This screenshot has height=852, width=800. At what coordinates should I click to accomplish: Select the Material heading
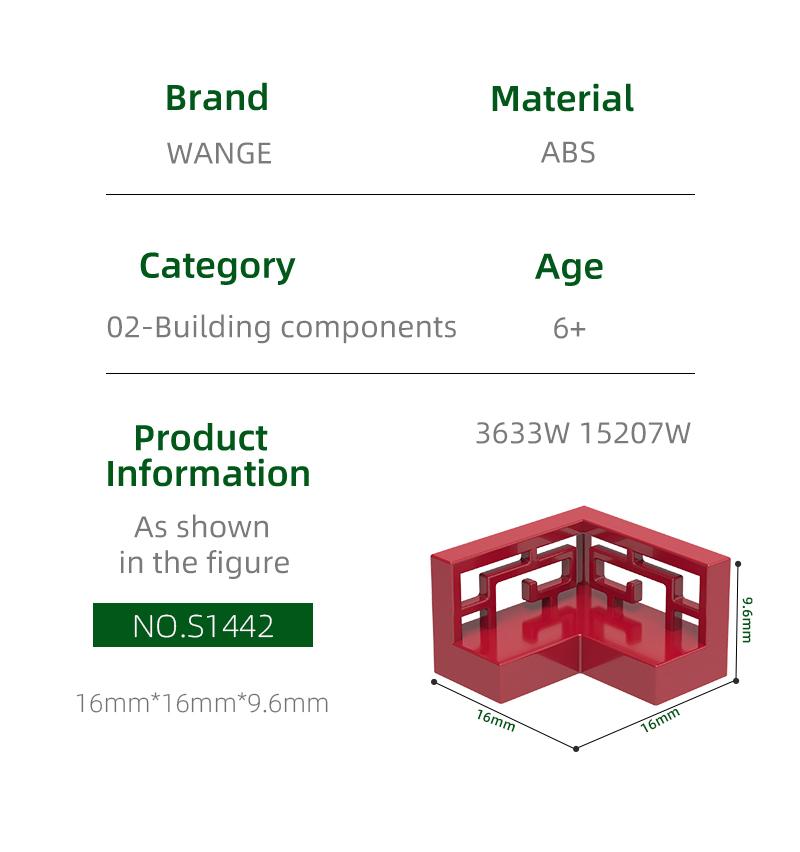coord(562,98)
